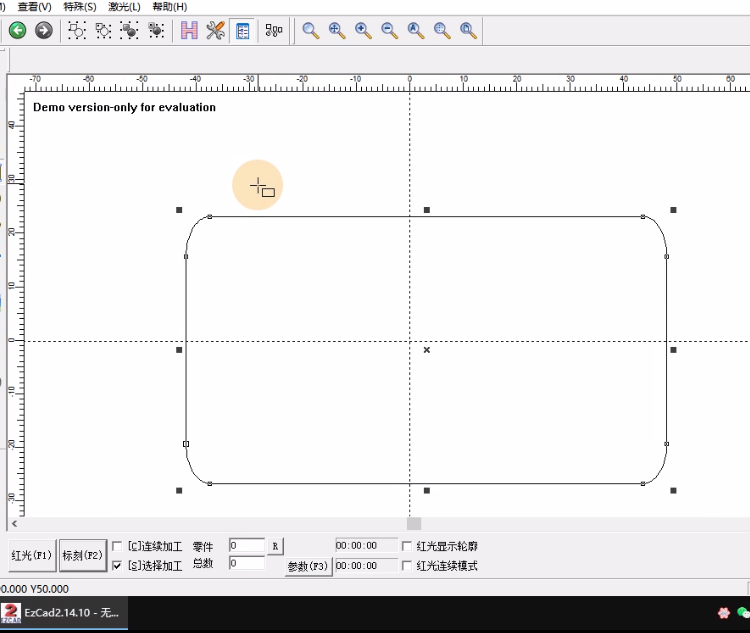Click the green WeChat tray icon
Image resolution: width=750 pixels, height=633 pixels.
coord(744,613)
